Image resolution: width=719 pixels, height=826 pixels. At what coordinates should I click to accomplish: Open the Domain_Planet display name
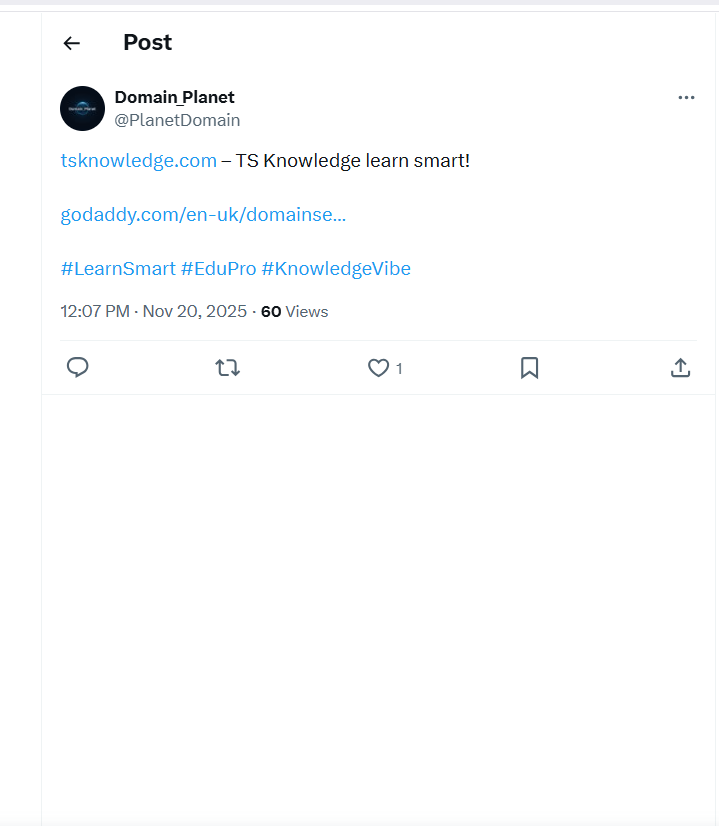(175, 97)
